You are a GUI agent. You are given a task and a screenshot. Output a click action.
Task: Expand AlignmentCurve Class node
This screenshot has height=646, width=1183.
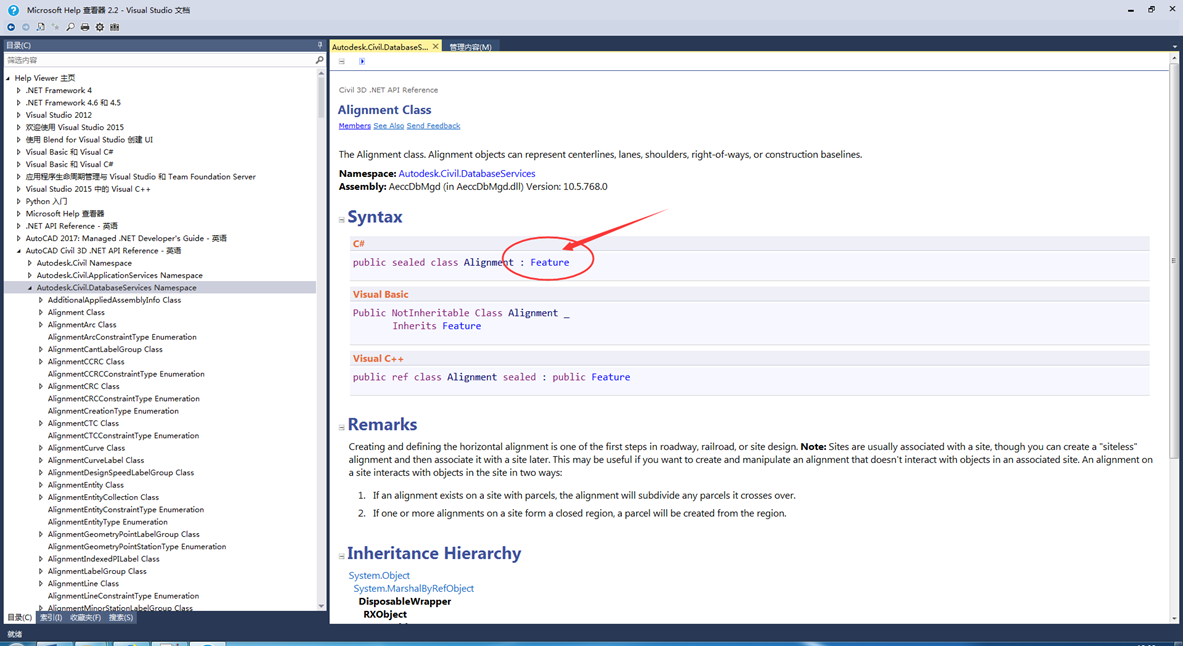click(41, 448)
